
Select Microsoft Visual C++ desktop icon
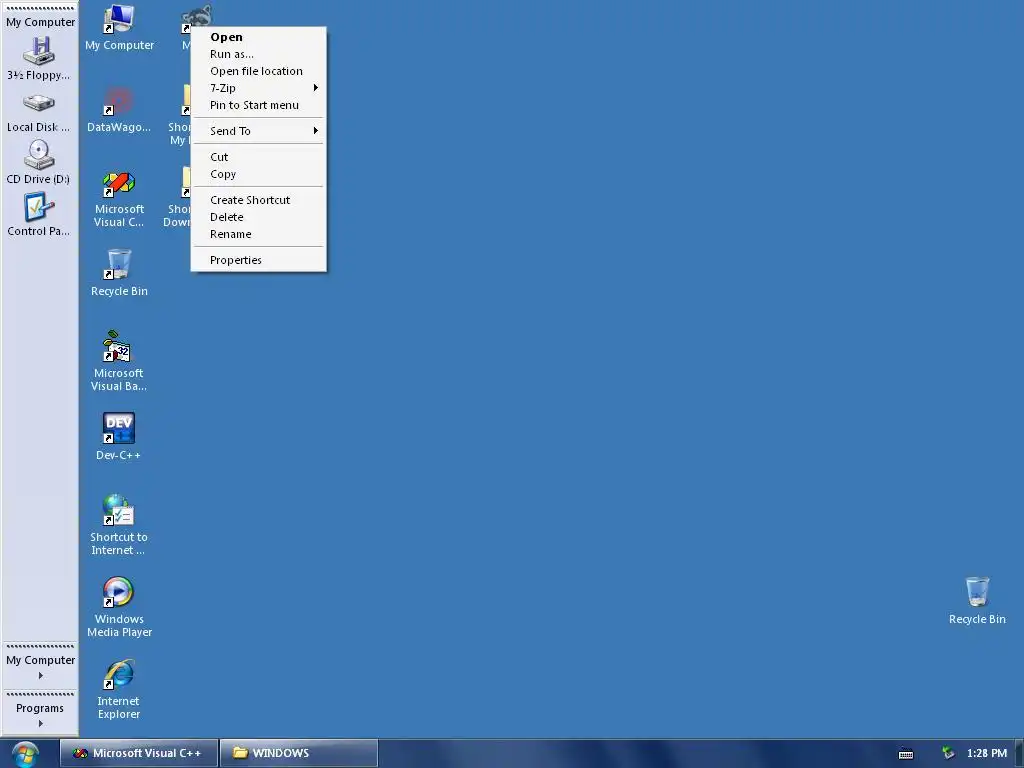click(119, 199)
